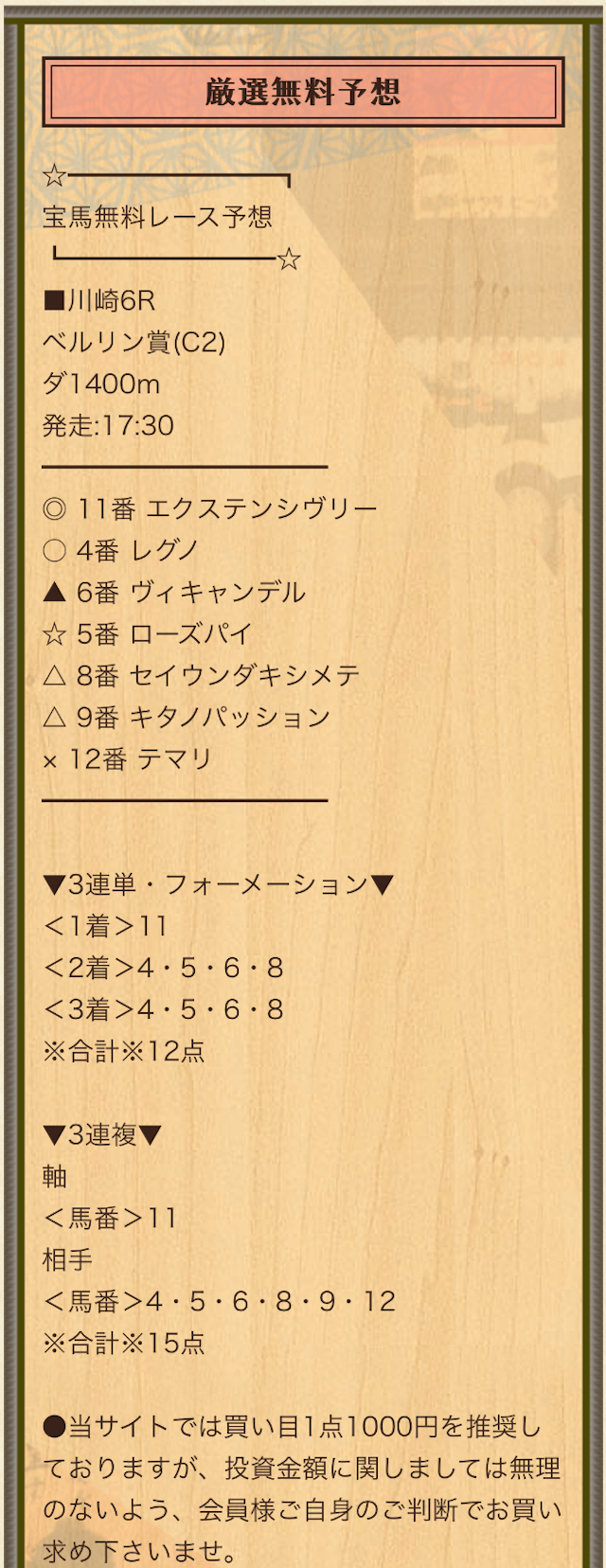
Task: Click the ▼3連複▼ heading
Action: click(x=103, y=1134)
